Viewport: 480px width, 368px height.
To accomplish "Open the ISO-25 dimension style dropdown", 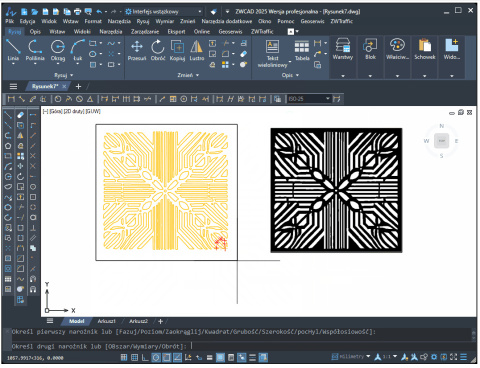I will click(309, 99).
